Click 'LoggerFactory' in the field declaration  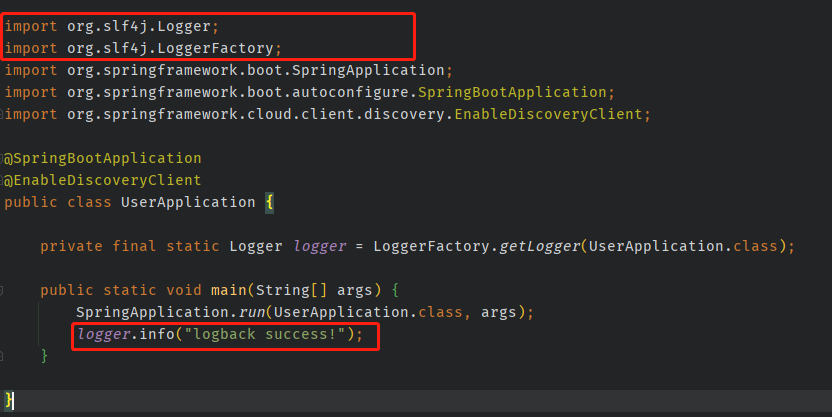(431, 246)
